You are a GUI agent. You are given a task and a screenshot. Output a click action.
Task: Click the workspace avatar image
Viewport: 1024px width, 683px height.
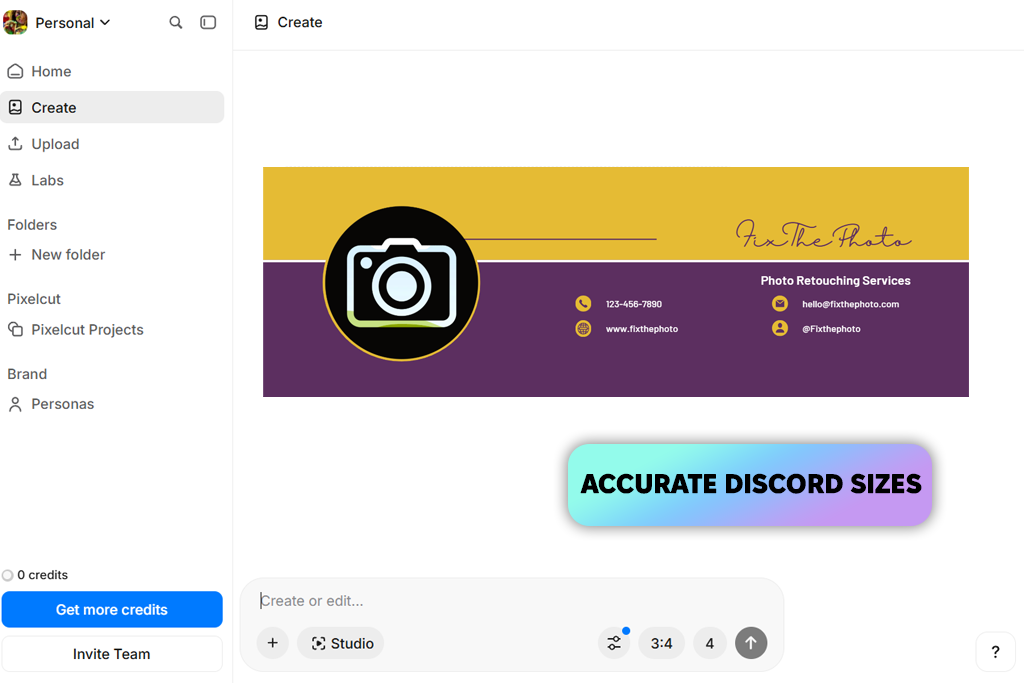pyautogui.click(x=15, y=22)
